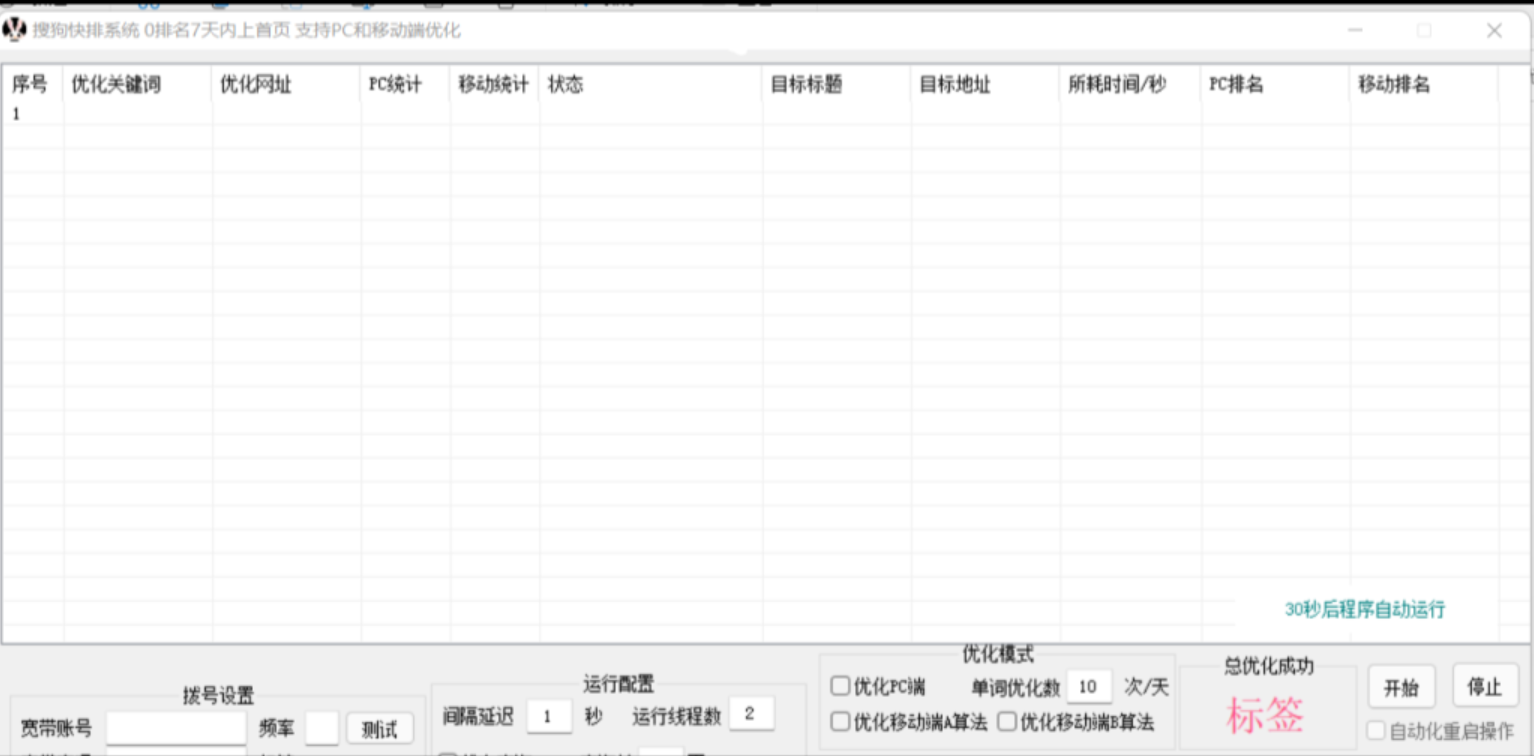Click the 开始 button
Viewport: 1534px width, 756px height.
coord(1401,687)
